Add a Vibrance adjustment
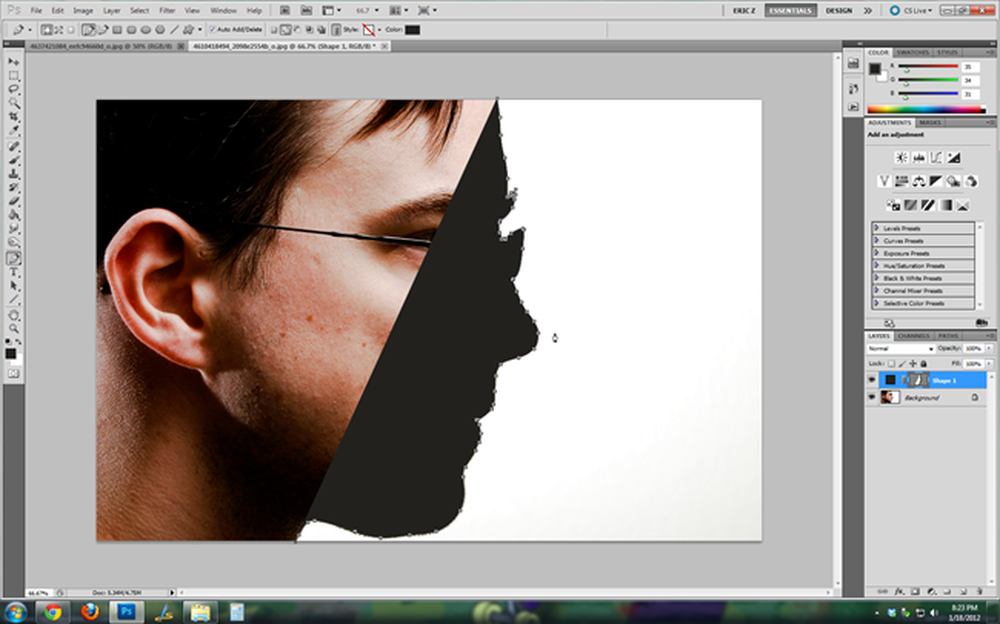Screen dimensions: 1000x624 (x=884, y=181)
